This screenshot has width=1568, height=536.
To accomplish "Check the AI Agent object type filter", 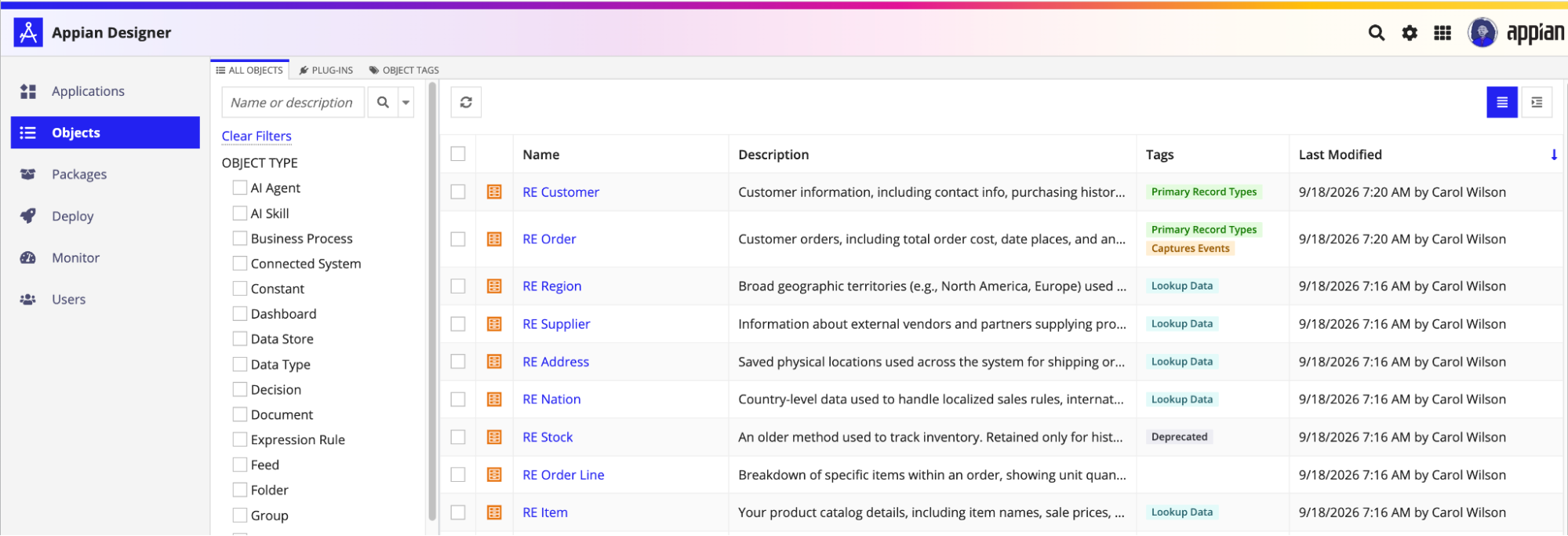I will click(x=240, y=188).
